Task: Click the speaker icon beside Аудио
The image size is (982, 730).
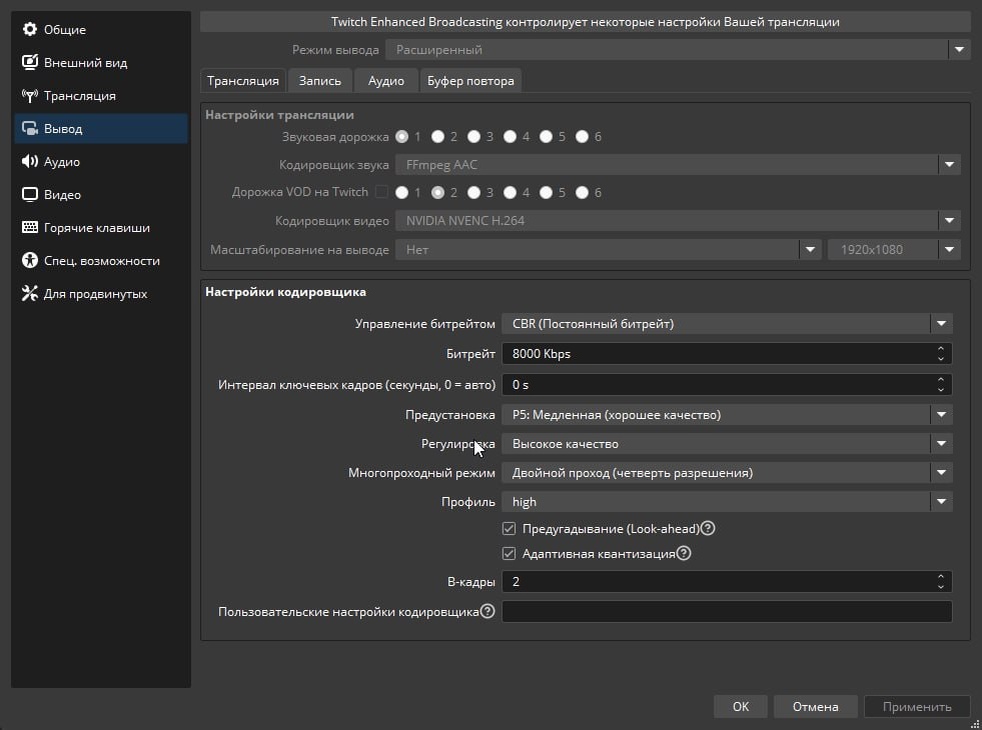Action: pos(29,162)
